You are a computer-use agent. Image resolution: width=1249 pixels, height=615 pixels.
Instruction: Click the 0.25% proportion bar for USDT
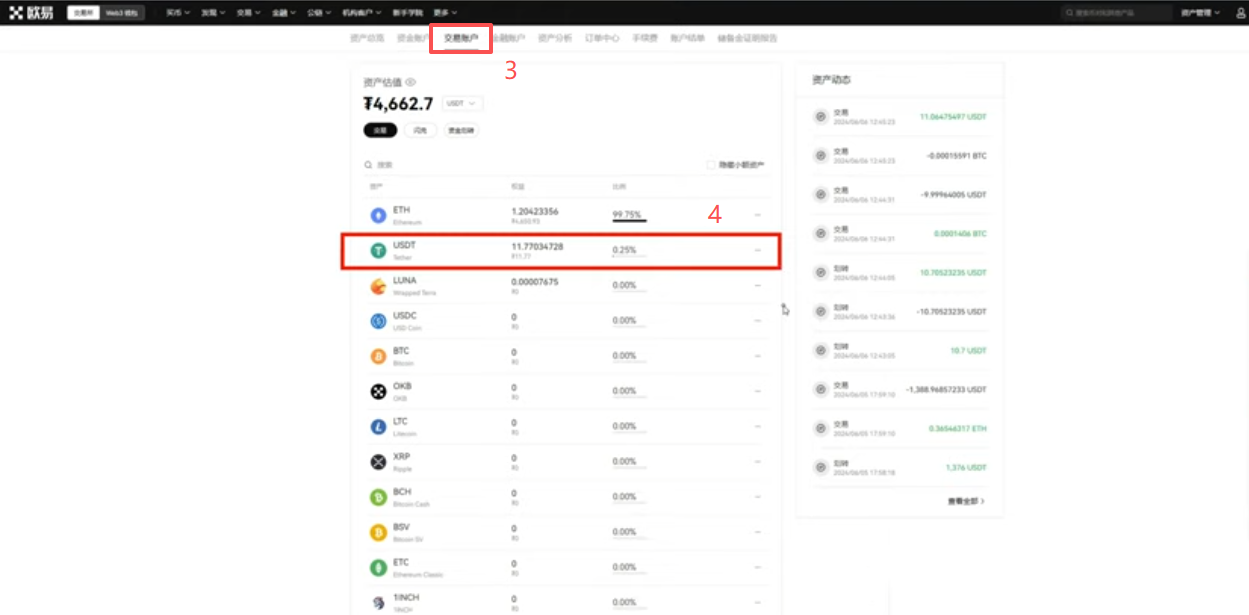[630, 250]
